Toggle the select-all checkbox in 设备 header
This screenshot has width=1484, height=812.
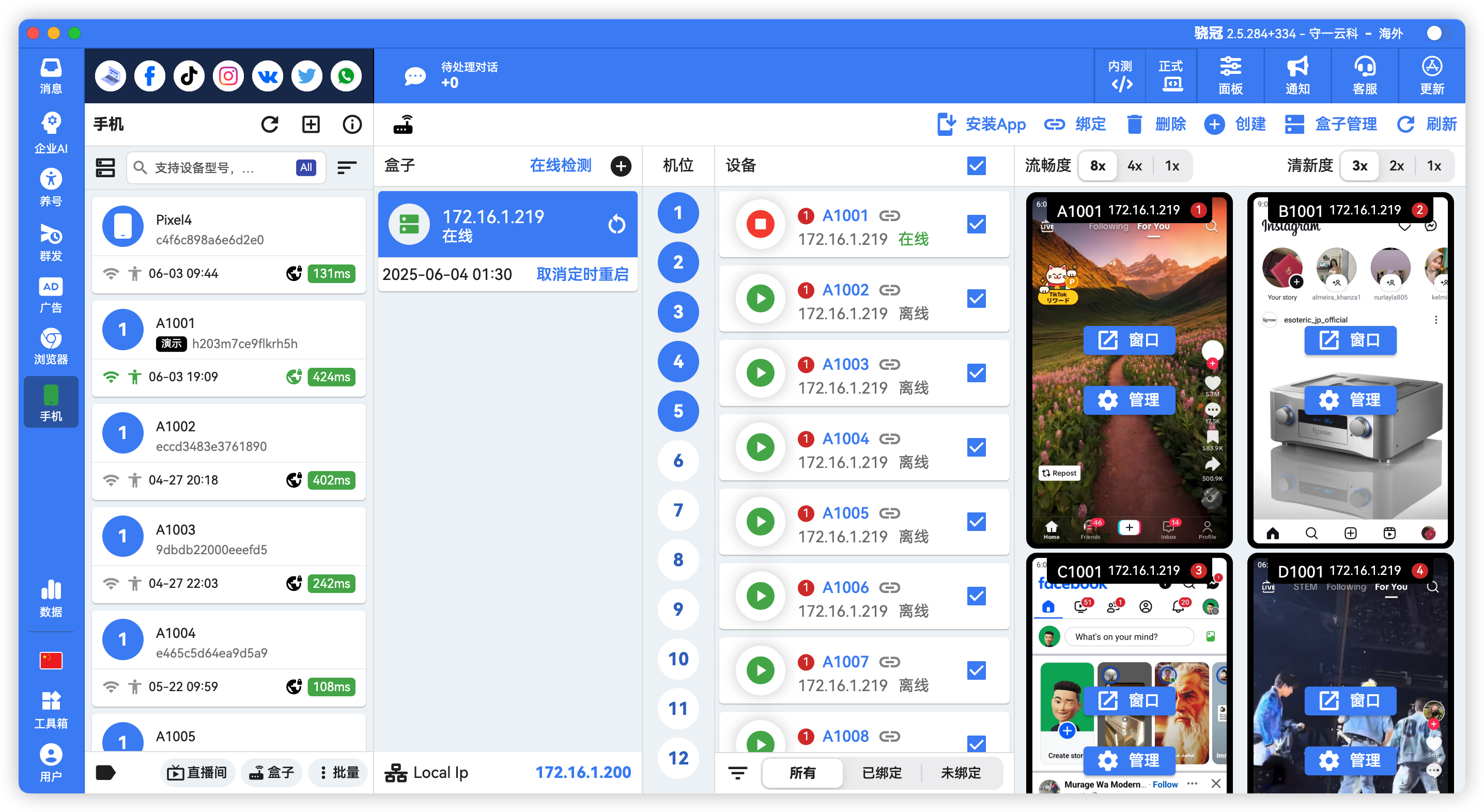(x=977, y=166)
